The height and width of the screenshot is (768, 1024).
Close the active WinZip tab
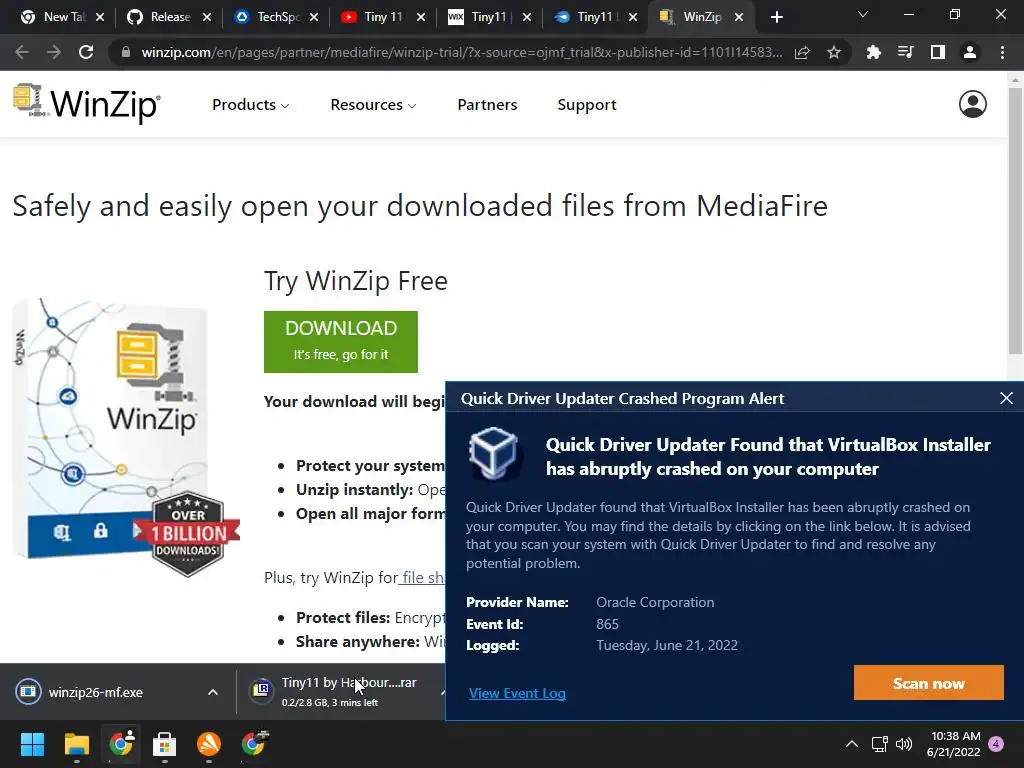(x=739, y=18)
